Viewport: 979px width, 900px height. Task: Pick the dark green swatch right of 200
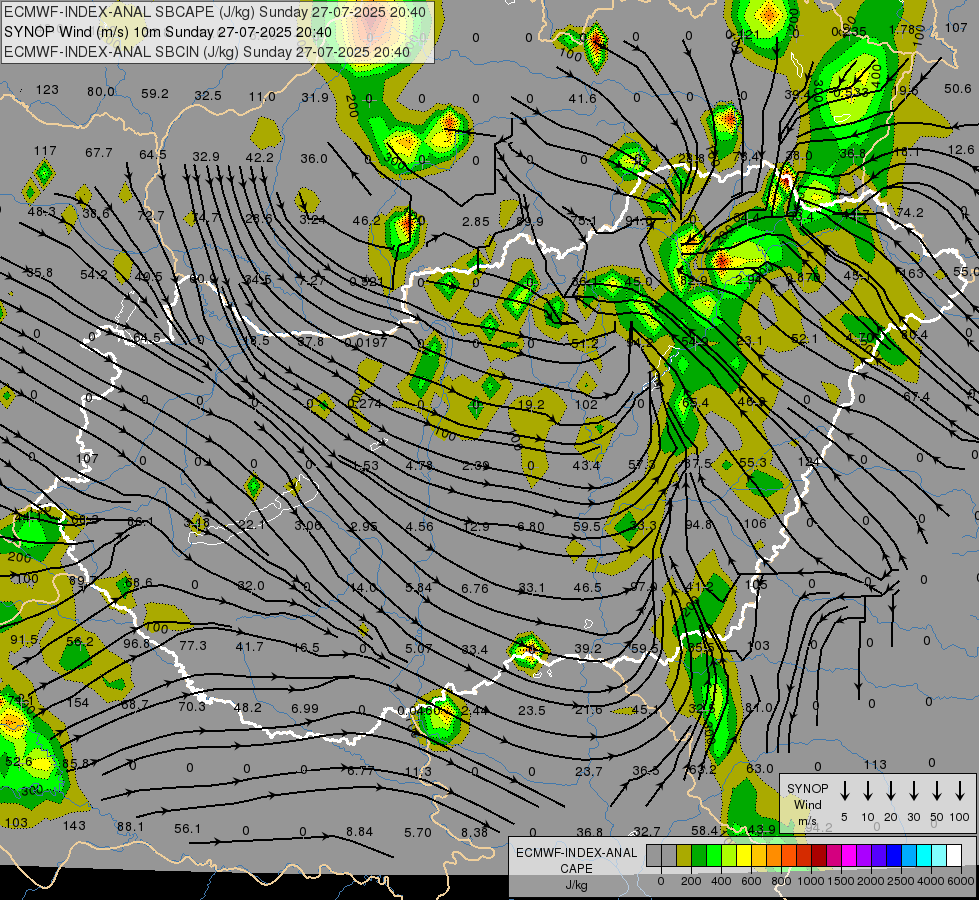click(699, 856)
